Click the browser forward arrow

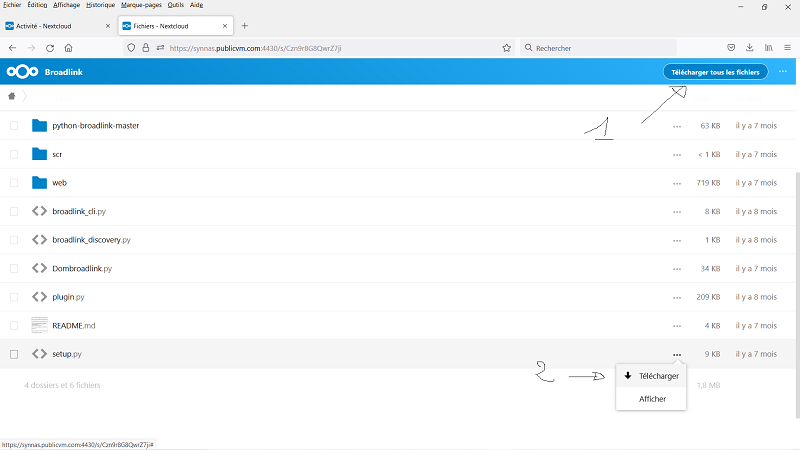[31, 48]
